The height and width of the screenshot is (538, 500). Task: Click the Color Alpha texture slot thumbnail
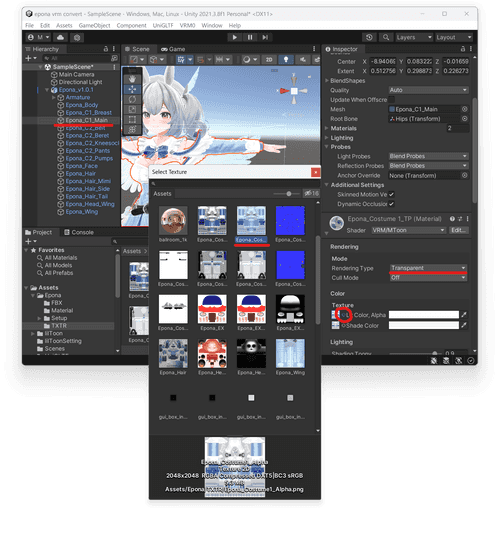(335, 315)
